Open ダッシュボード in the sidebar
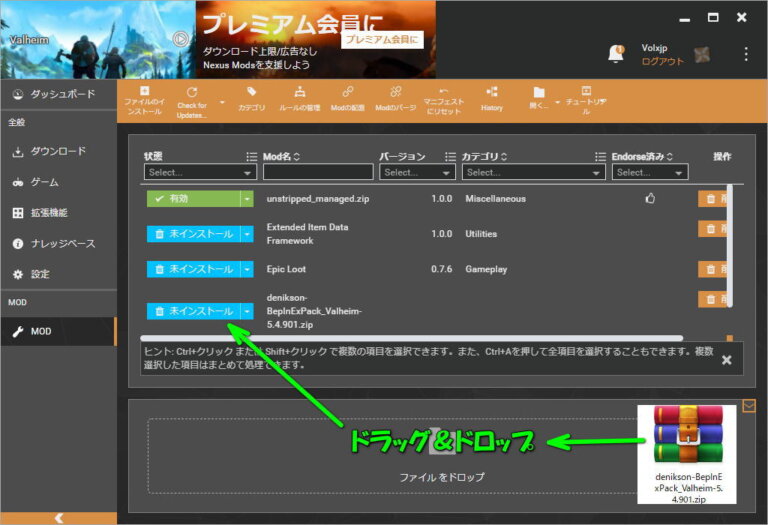 (58, 94)
